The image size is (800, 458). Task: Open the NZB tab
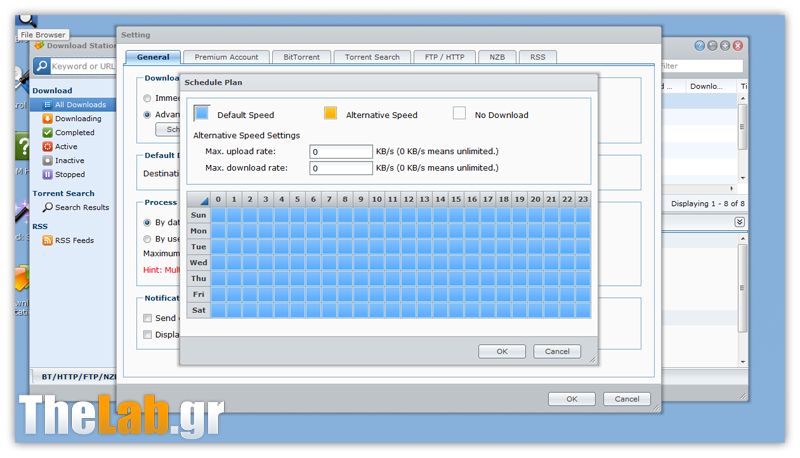(497, 57)
